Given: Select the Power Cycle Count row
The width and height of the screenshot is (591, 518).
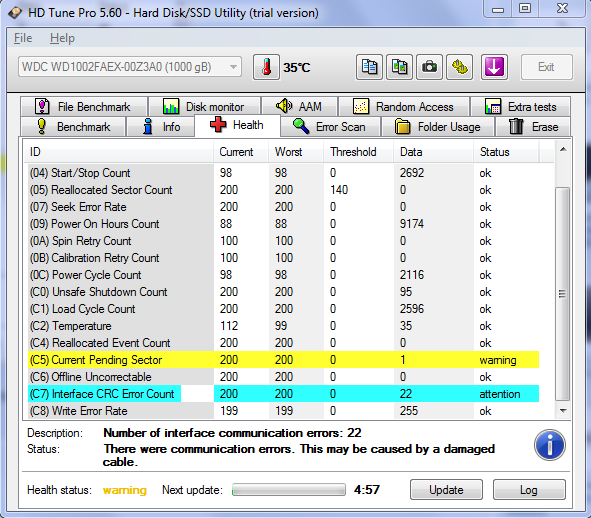Looking at the screenshot, I should point(283,274).
